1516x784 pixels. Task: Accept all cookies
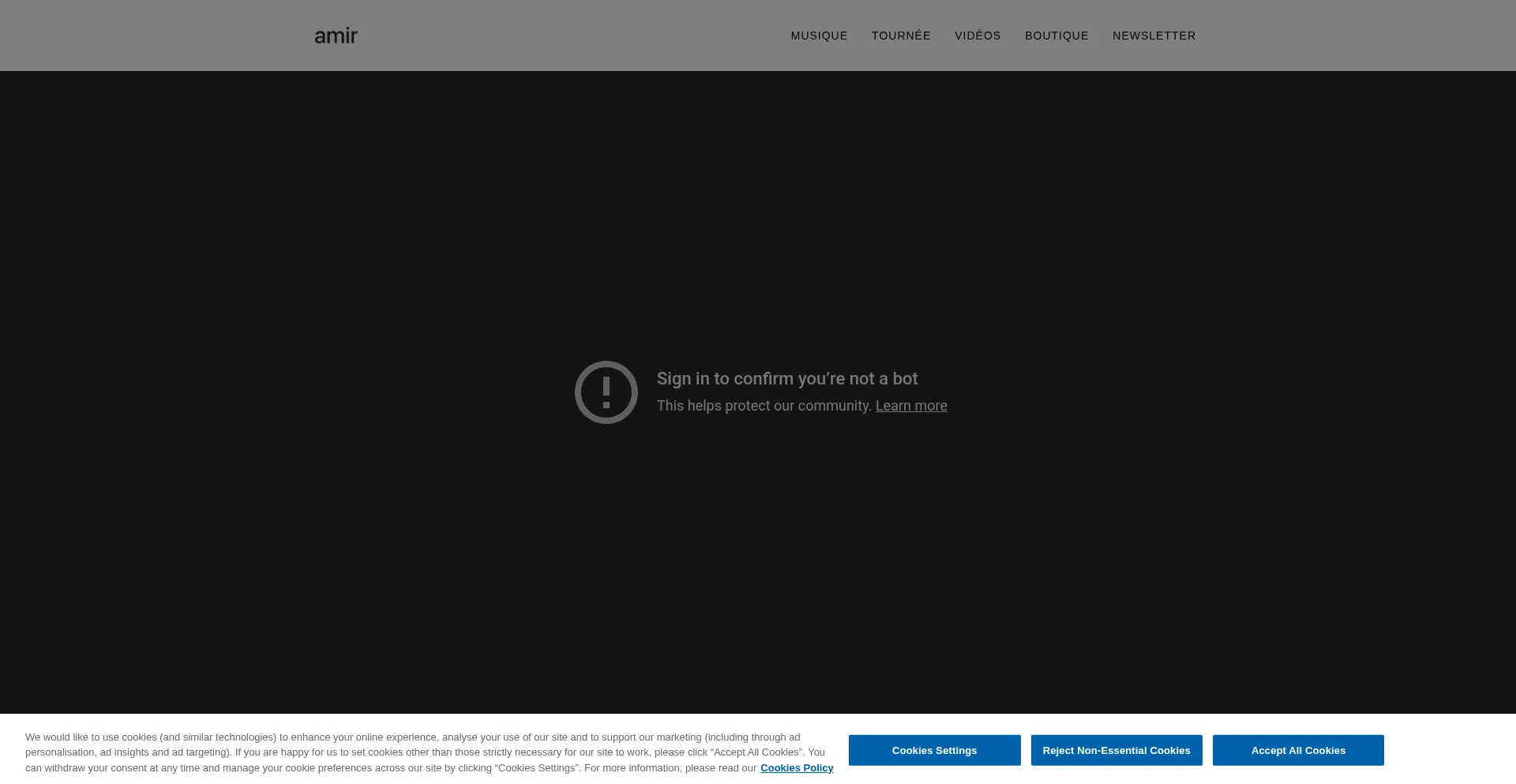(1297, 750)
